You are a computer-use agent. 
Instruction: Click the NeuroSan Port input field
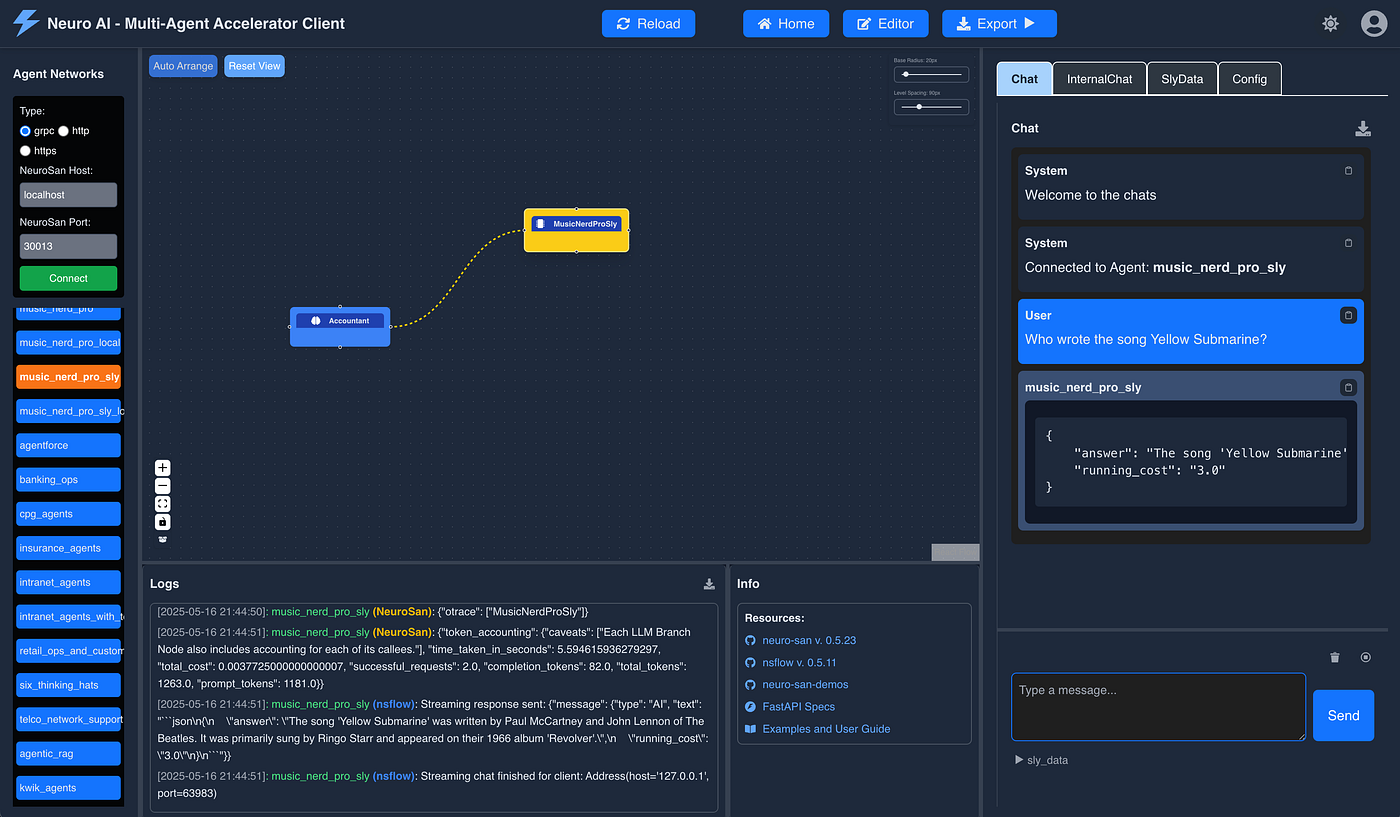(x=68, y=246)
